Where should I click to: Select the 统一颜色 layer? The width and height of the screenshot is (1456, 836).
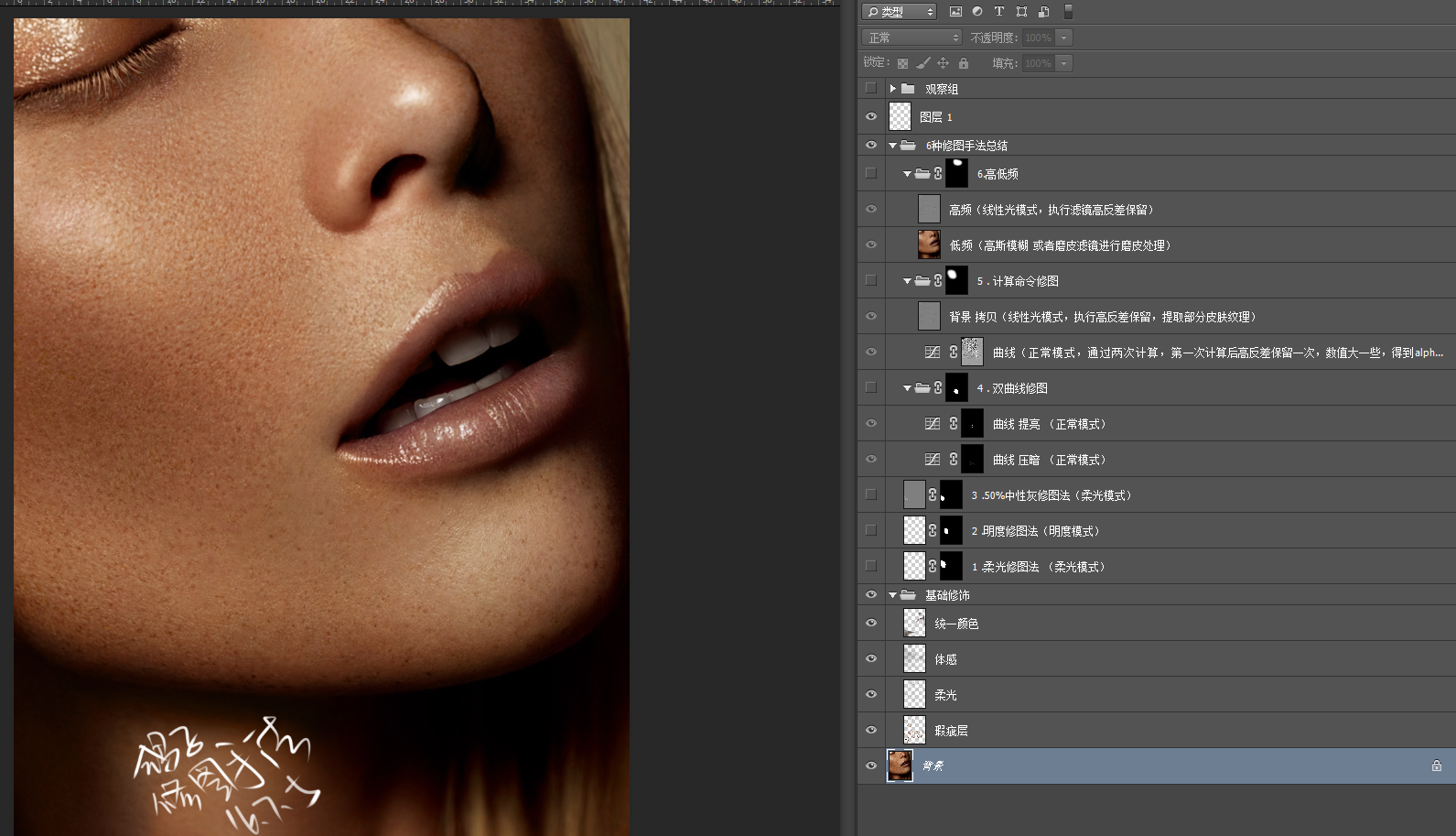956,624
